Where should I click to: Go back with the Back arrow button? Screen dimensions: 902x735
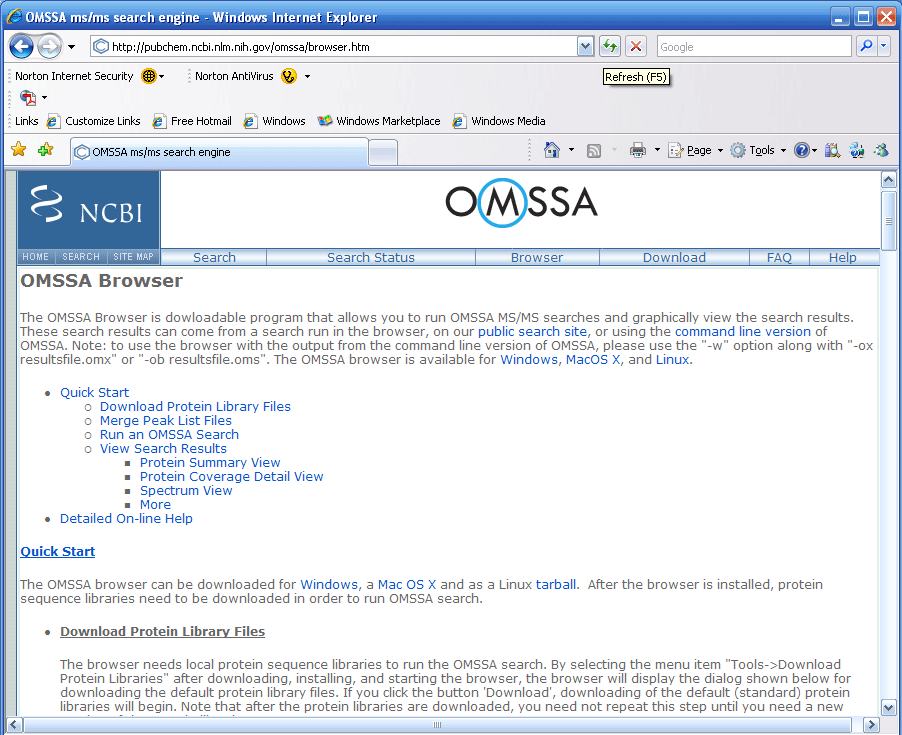21,47
